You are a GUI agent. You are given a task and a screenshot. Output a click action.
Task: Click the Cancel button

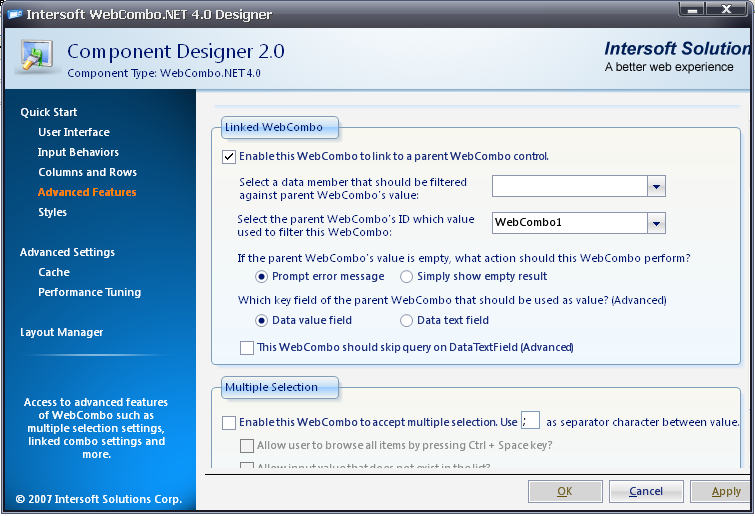646,491
